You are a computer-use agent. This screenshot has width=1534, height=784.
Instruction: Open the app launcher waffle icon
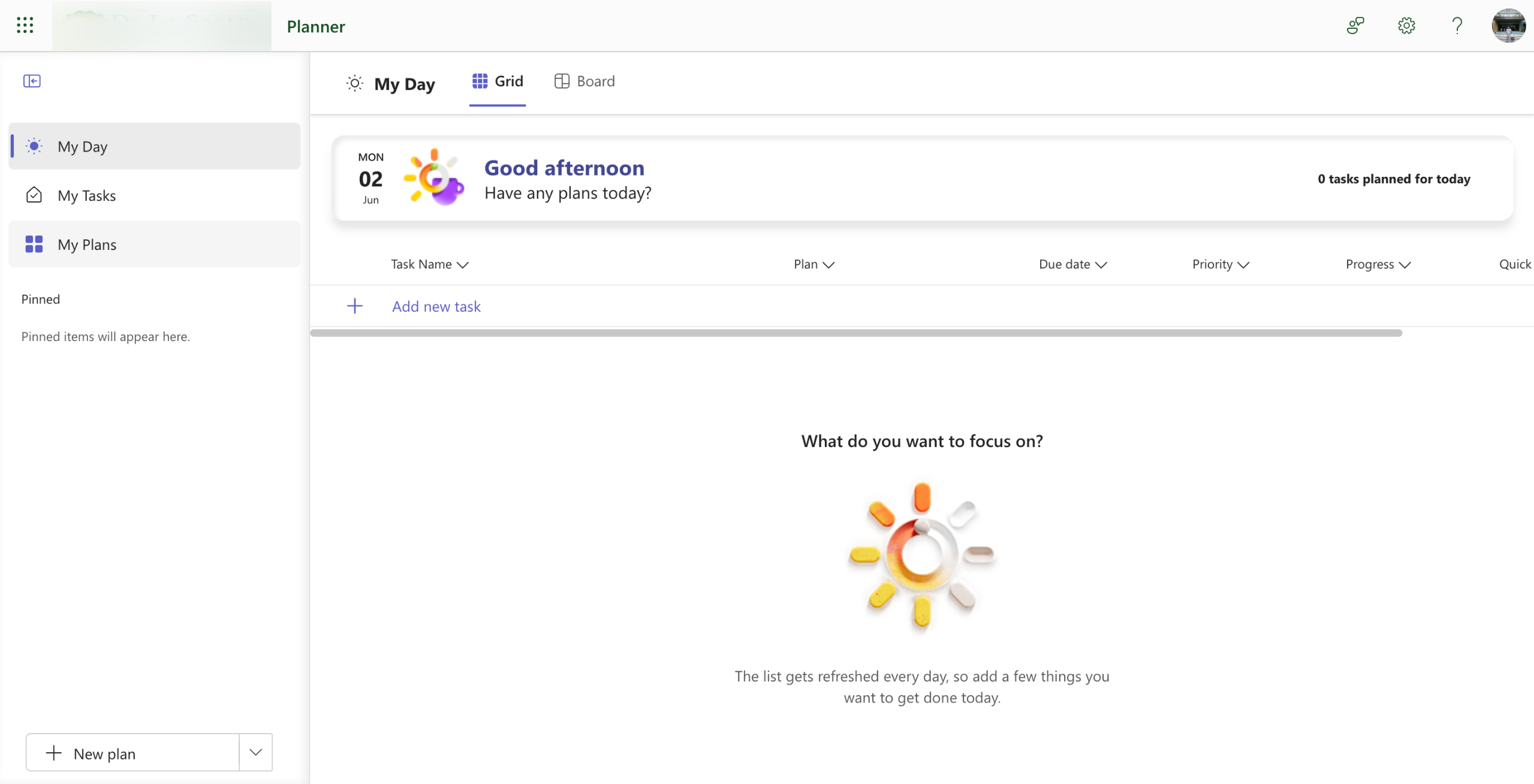pyautogui.click(x=25, y=25)
